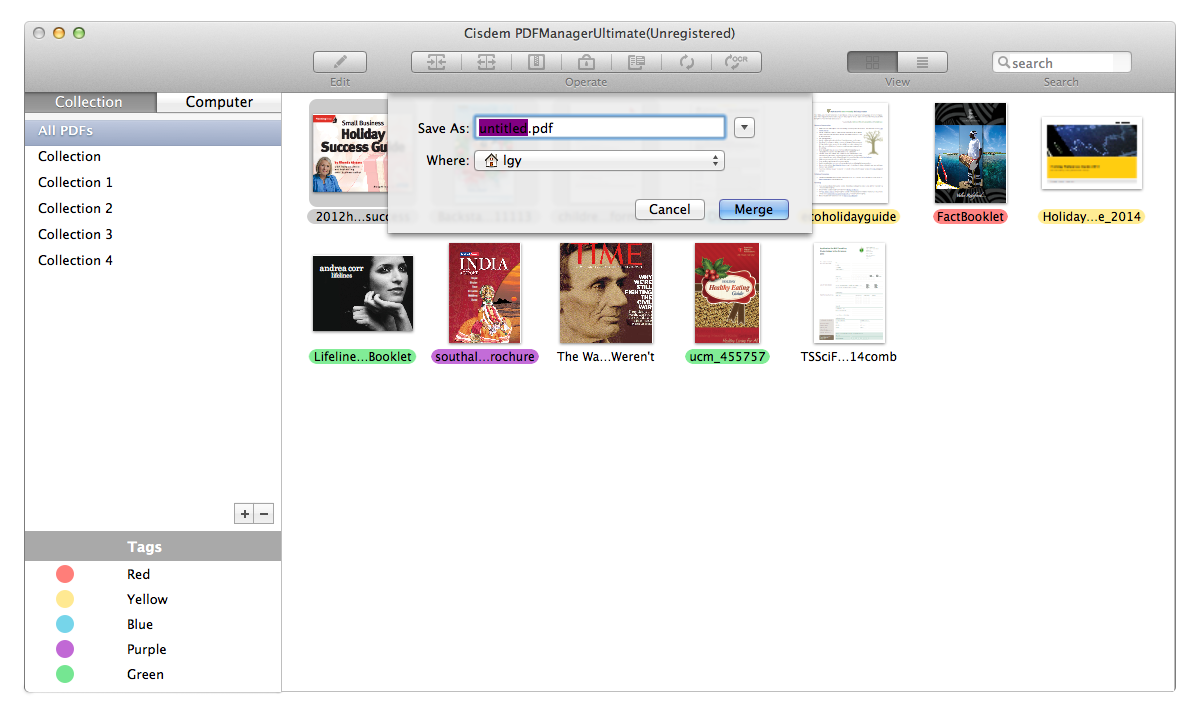Select Collection 1 in sidebar
The height and width of the screenshot is (714, 1200).
[153, 182]
